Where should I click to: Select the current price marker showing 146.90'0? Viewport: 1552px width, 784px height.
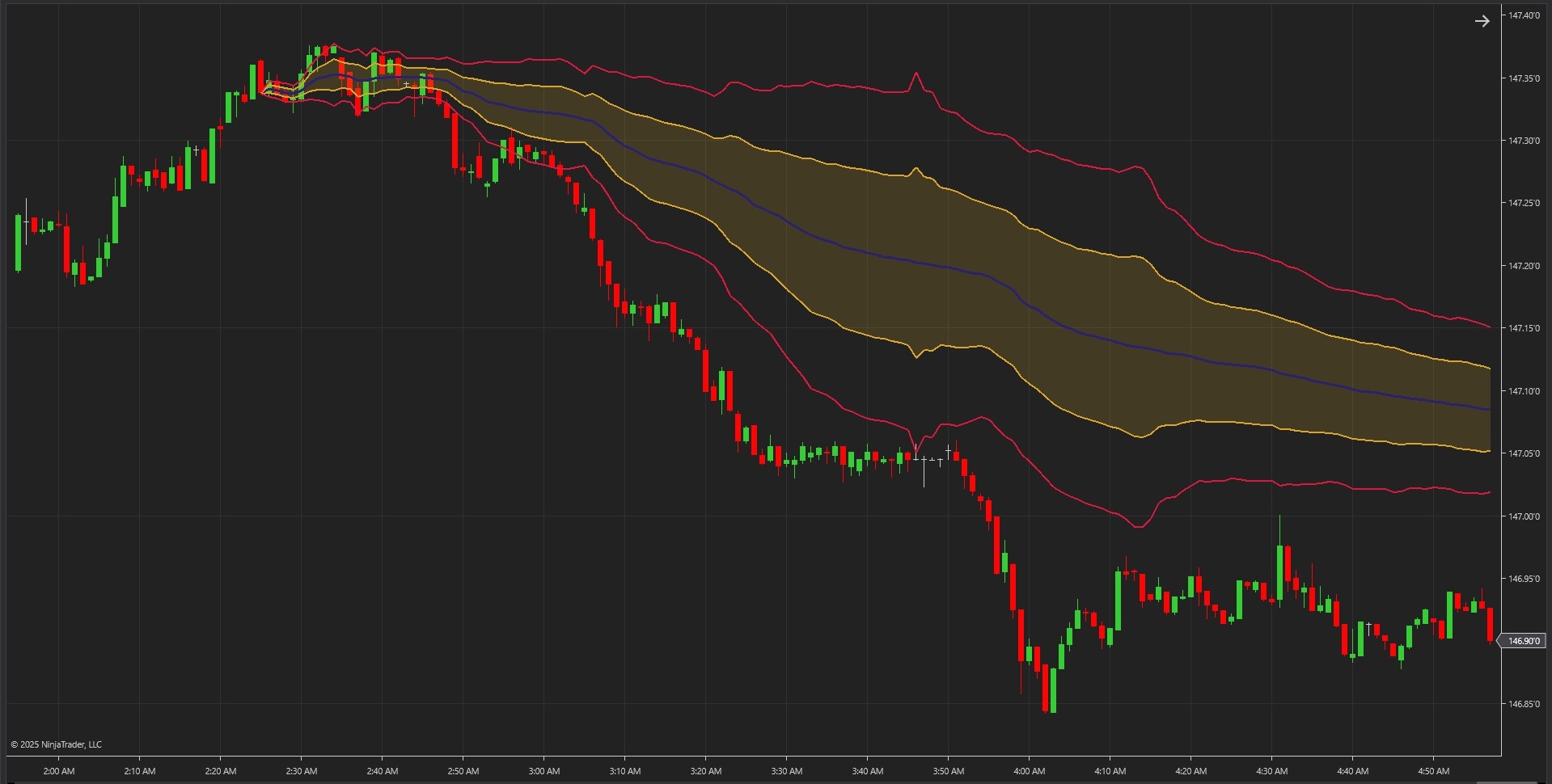coord(1524,640)
